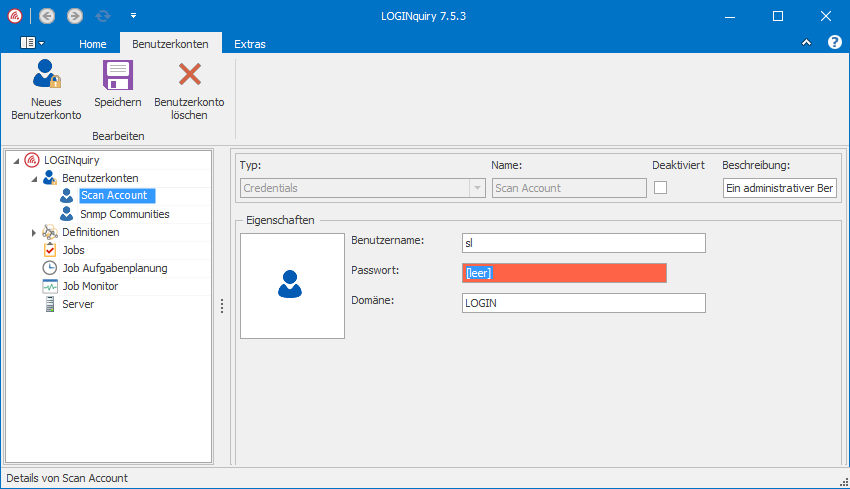Toggle the Deaktiviert checkbox
The height and width of the screenshot is (489, 850).
click(660, 188)
